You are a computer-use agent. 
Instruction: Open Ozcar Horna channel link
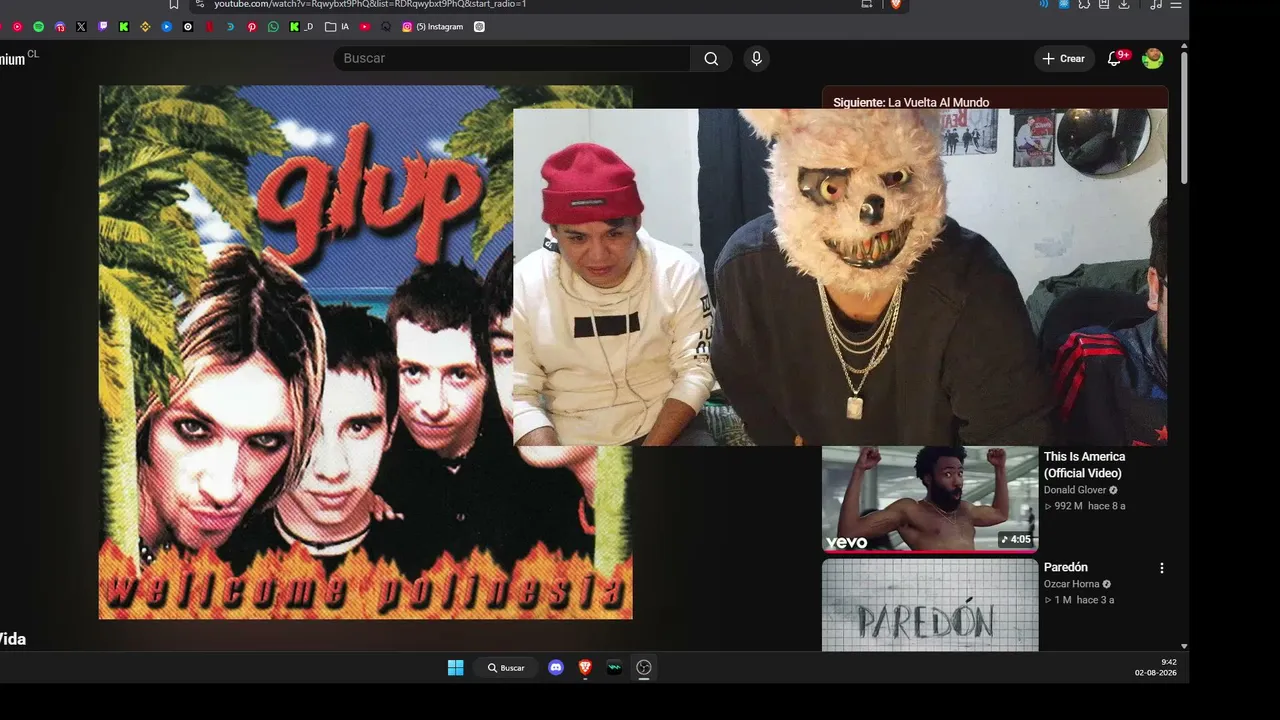1071,584
